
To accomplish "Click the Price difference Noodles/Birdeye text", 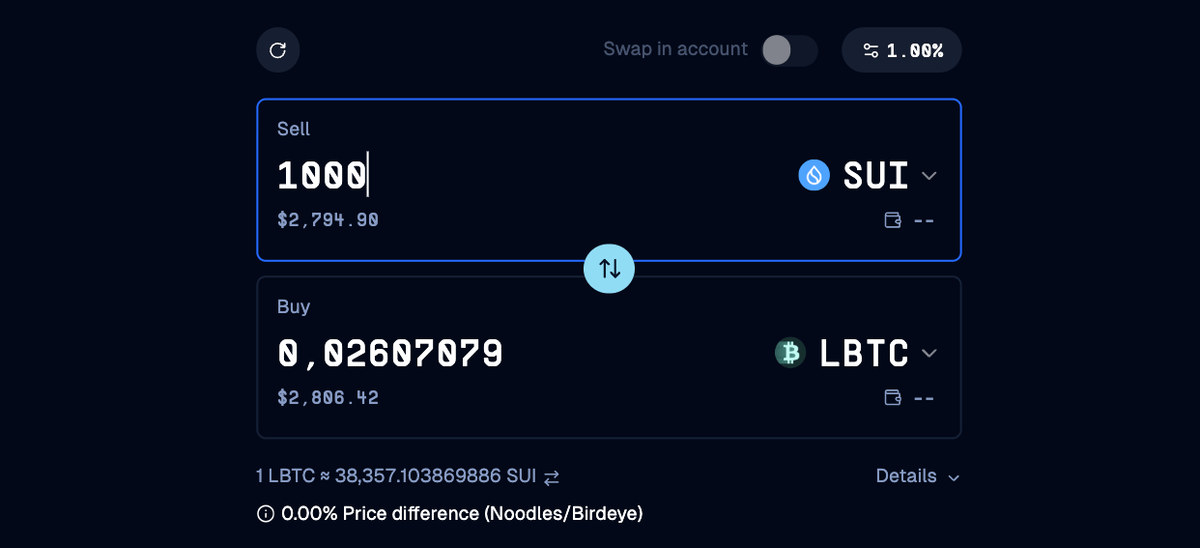I will point(462,514).
